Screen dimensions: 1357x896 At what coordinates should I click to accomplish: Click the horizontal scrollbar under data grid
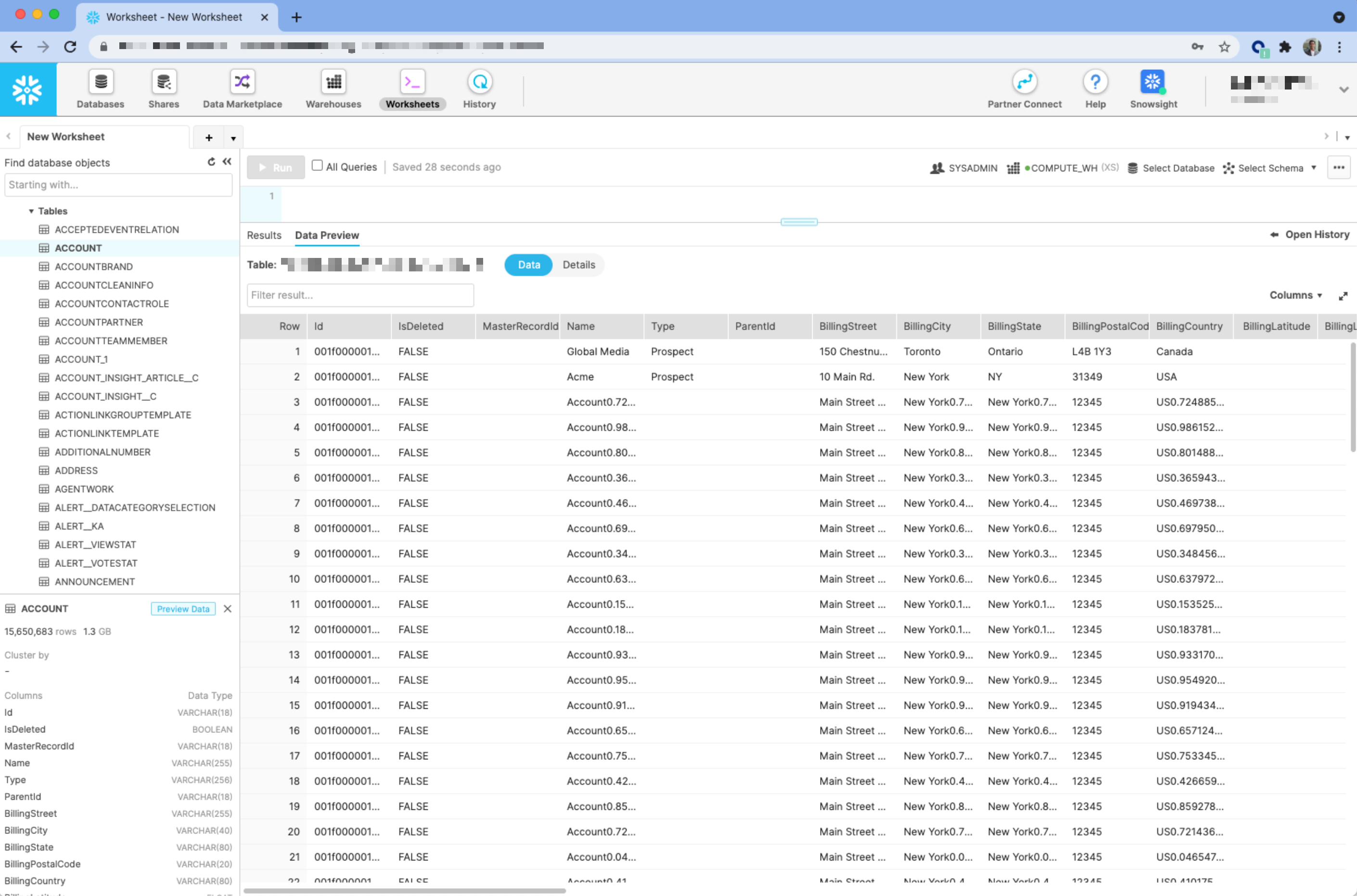pyautogui.click(x=405, y=890)
